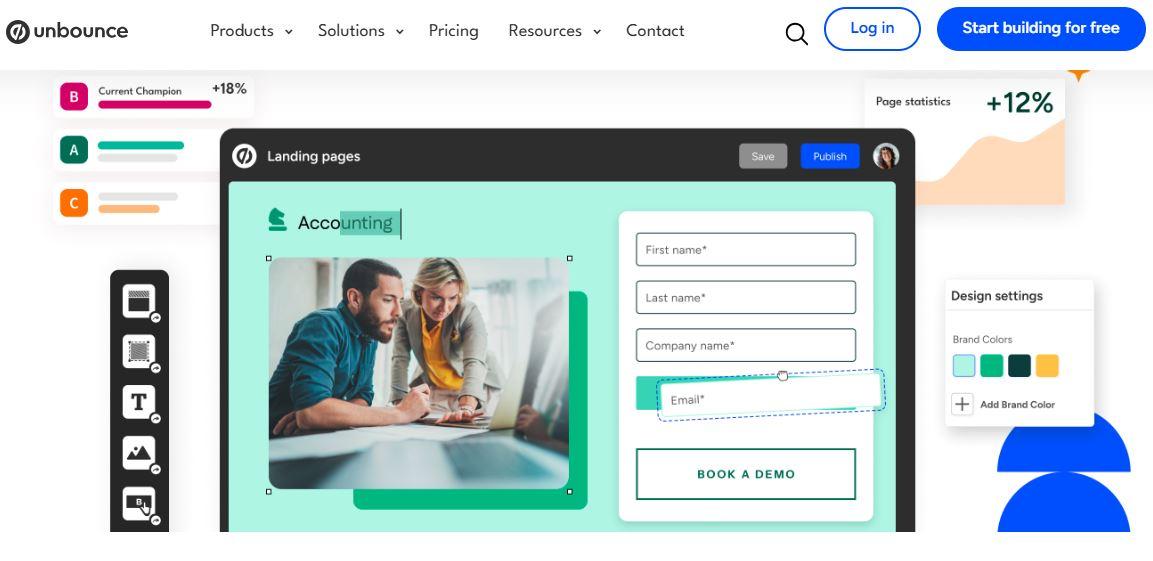1153x561 pixels.
Task: Expand the Resources dropdown menu
Action: [554, 31]
